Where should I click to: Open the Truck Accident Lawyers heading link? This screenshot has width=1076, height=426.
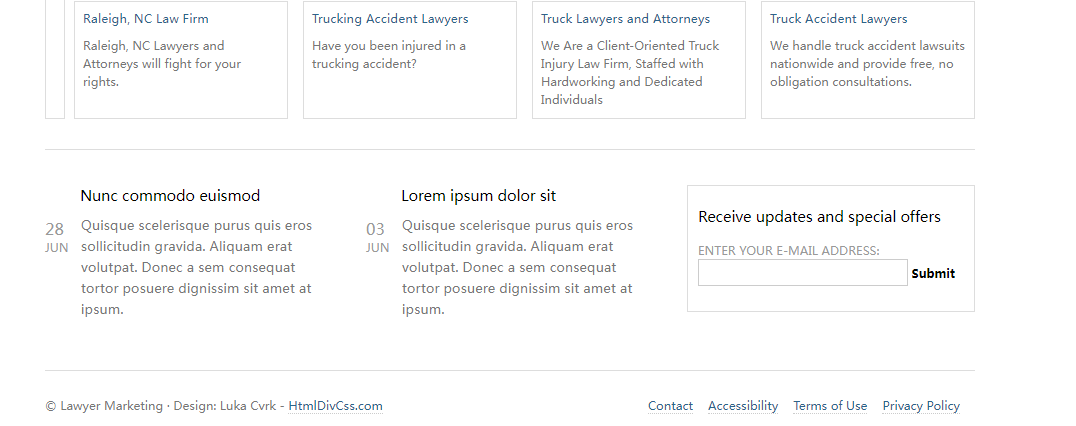(838, 19)
